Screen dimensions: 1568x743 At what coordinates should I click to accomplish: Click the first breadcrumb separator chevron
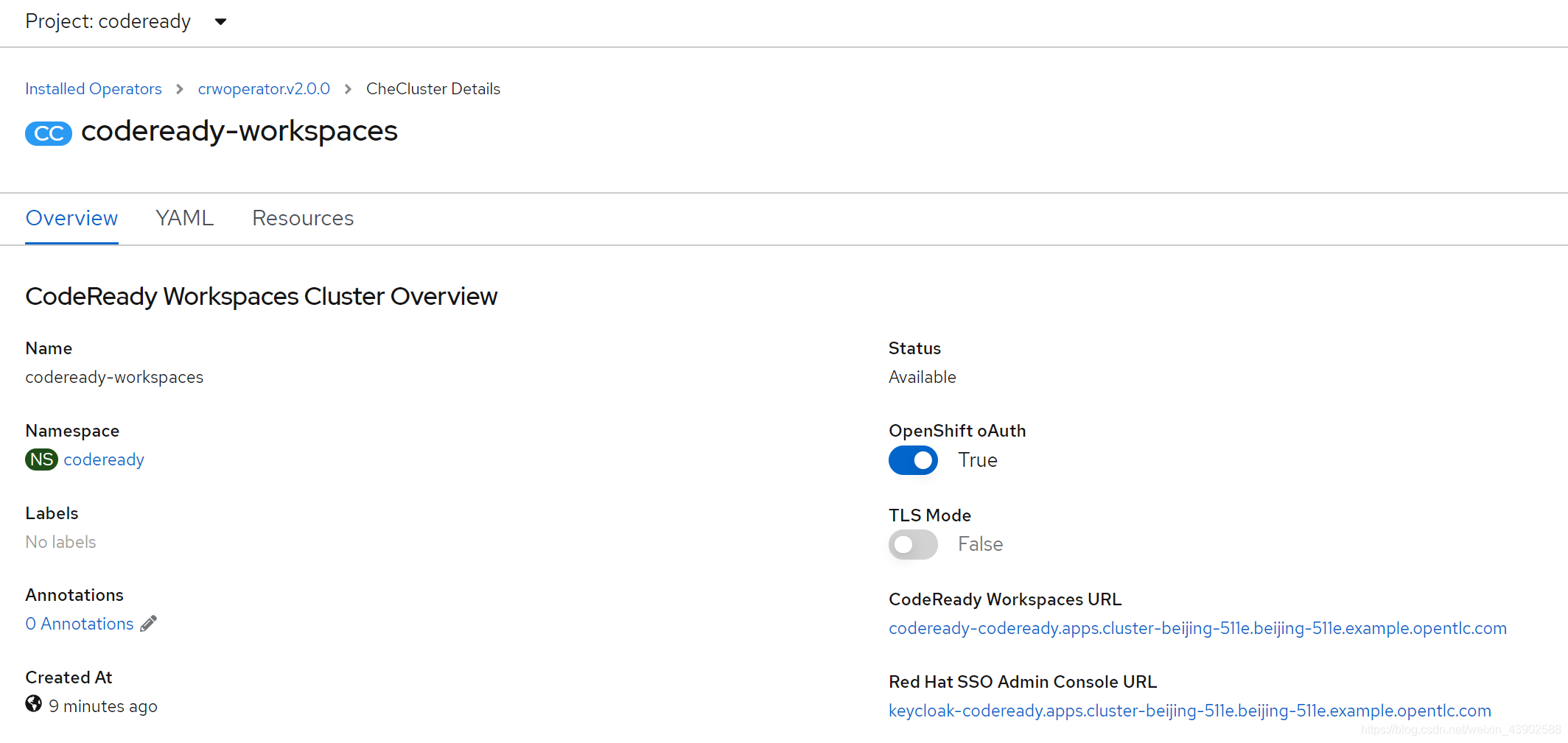pos(179,89)
